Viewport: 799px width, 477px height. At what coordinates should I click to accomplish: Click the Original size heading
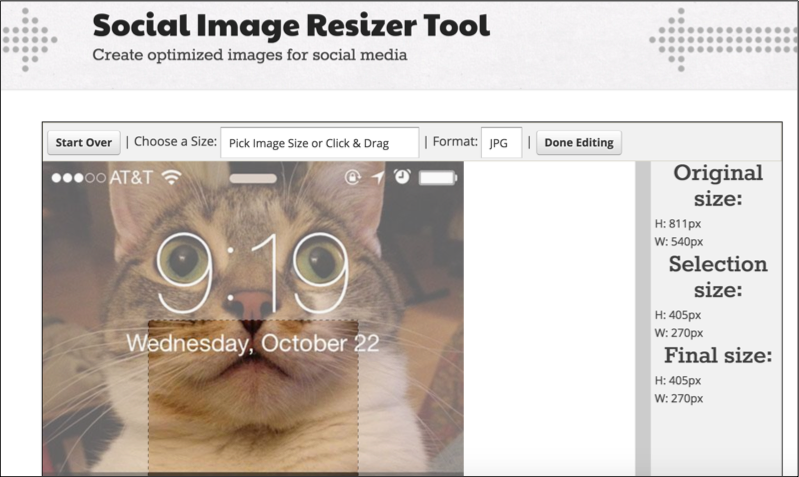point(718,186)
